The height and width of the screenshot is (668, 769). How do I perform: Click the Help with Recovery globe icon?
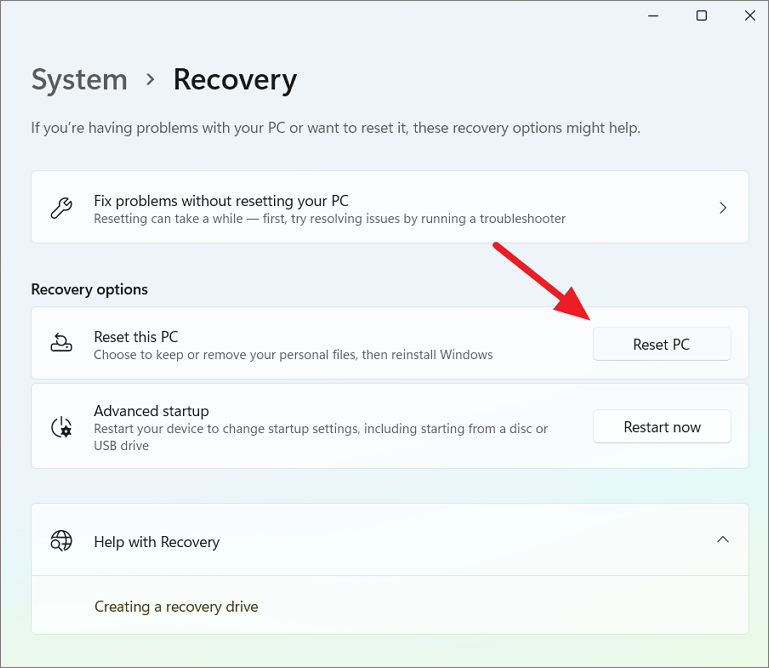[61, 541]
